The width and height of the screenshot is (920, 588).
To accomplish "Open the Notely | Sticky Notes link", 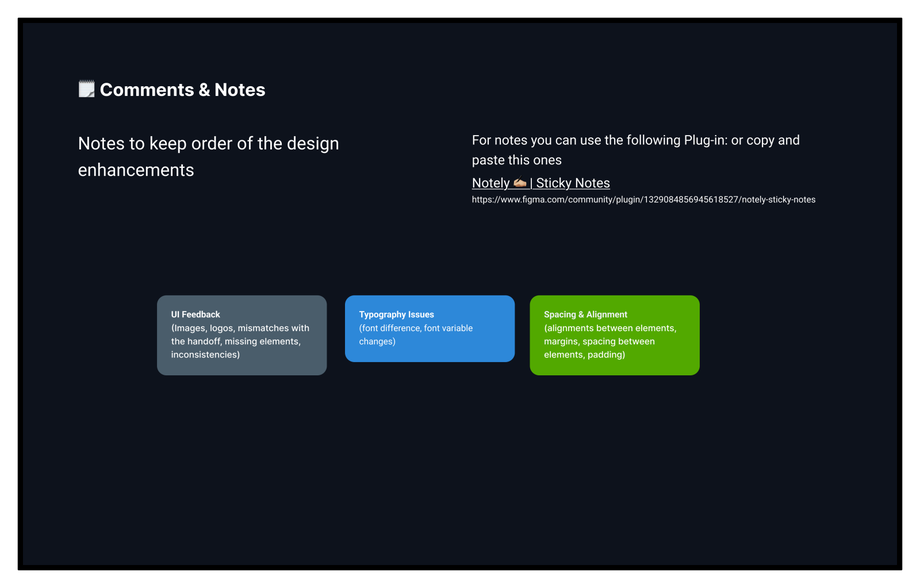I will pyautogui.click(x=540, y=183).
